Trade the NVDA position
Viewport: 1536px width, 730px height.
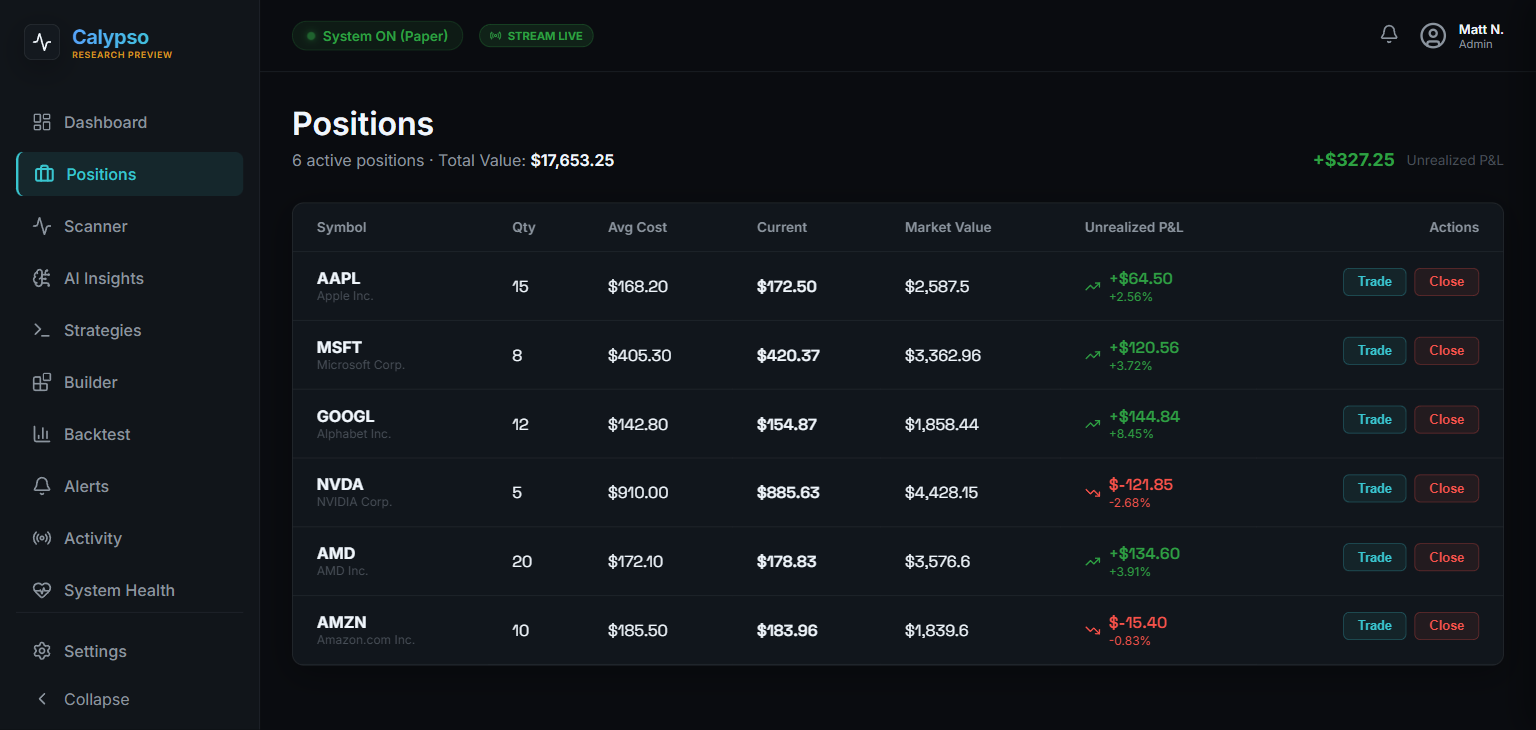tap(1374, 488)
